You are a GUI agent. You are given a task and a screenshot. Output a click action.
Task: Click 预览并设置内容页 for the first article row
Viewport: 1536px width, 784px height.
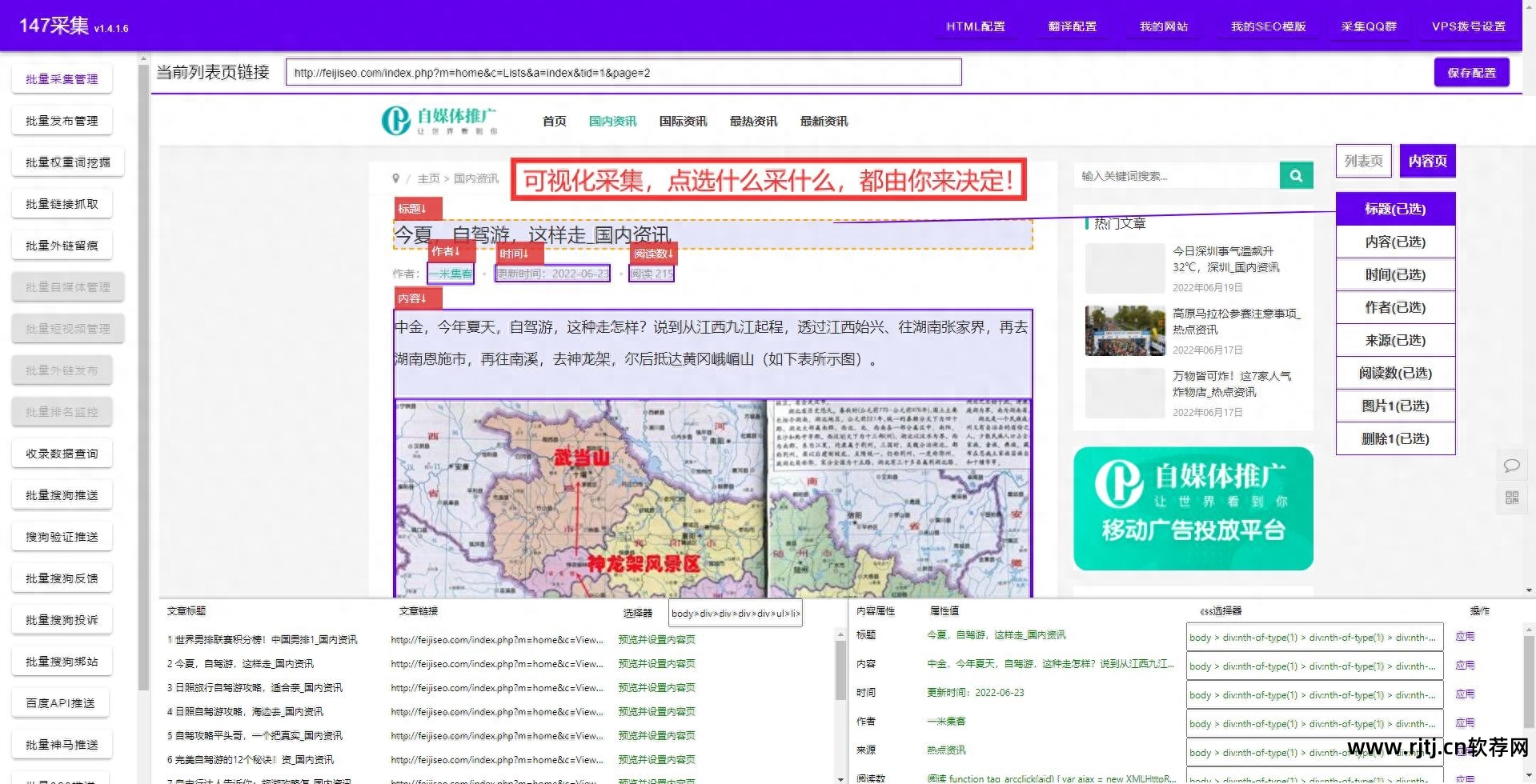[656, 639]
